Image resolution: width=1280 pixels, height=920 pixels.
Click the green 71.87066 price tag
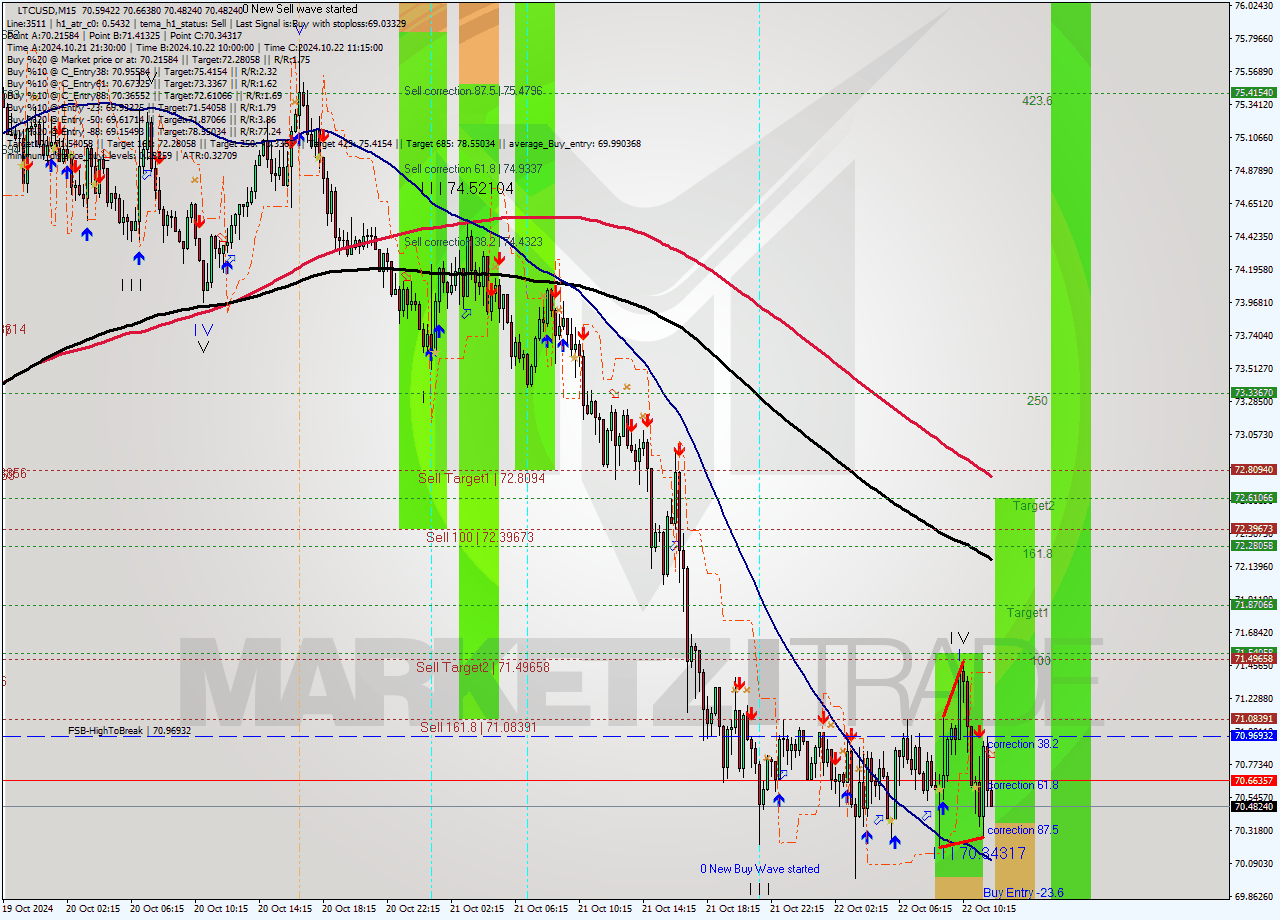point(1254,604)
